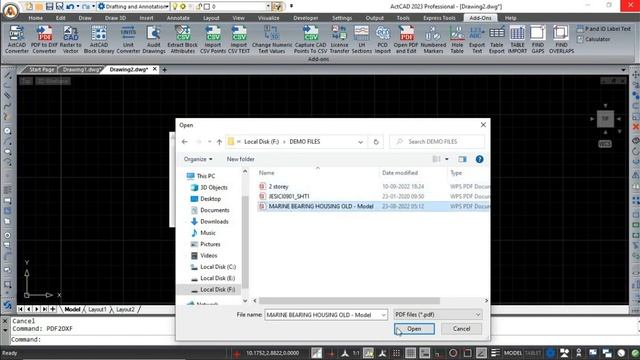Open the Start Page tab
Screen dimensions: 640x360
[x=41, y=69]
